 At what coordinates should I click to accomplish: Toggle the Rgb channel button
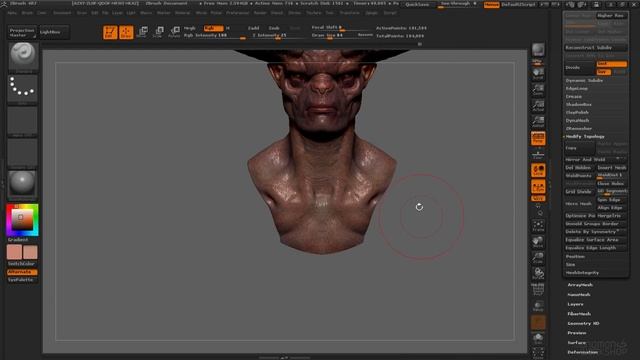(x=213, y=28)
